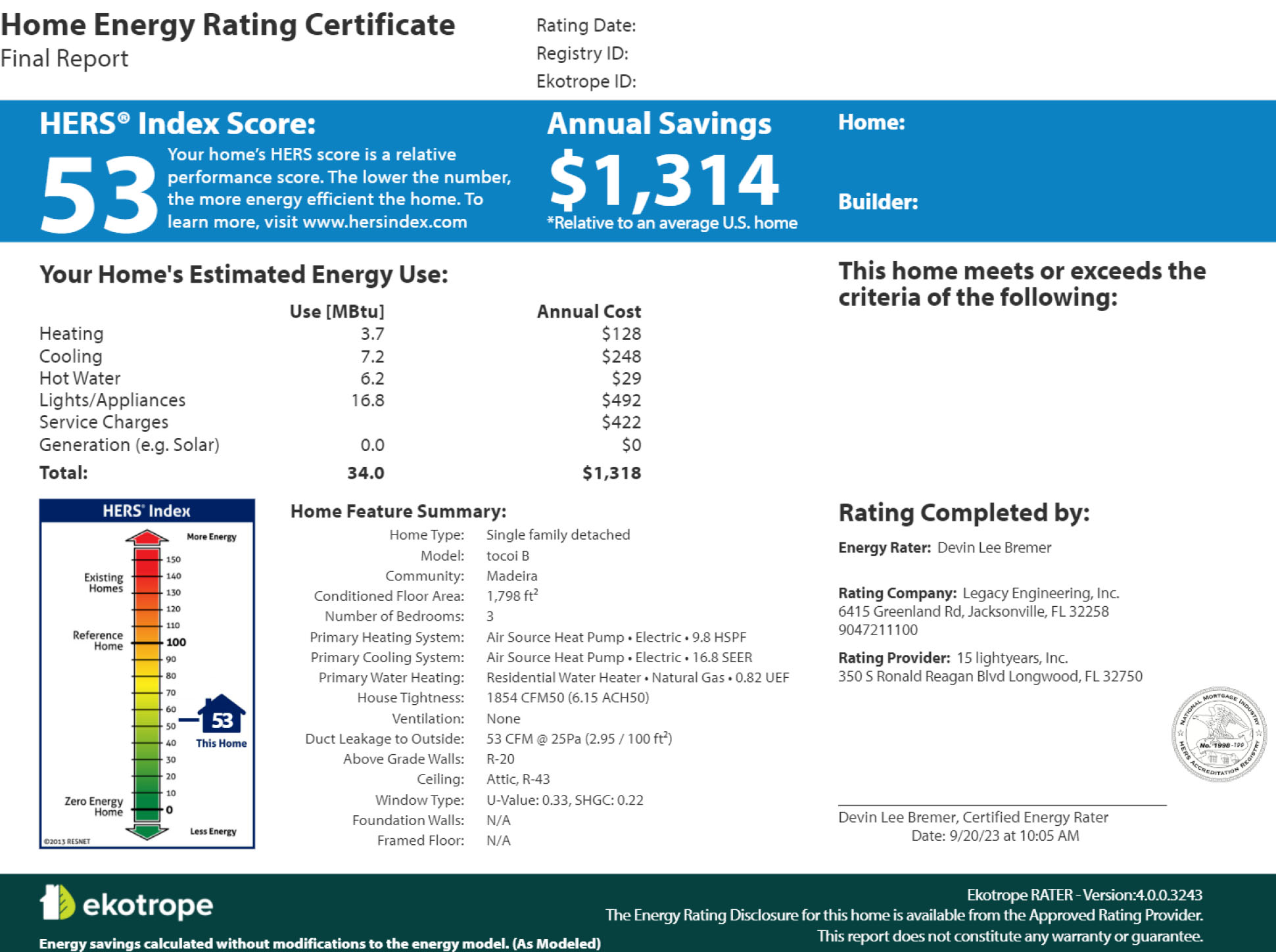This screenshot has width=1276, height=952.
Task: Click the 'Builder:' label in blue banner
Action: click(878, 202)
